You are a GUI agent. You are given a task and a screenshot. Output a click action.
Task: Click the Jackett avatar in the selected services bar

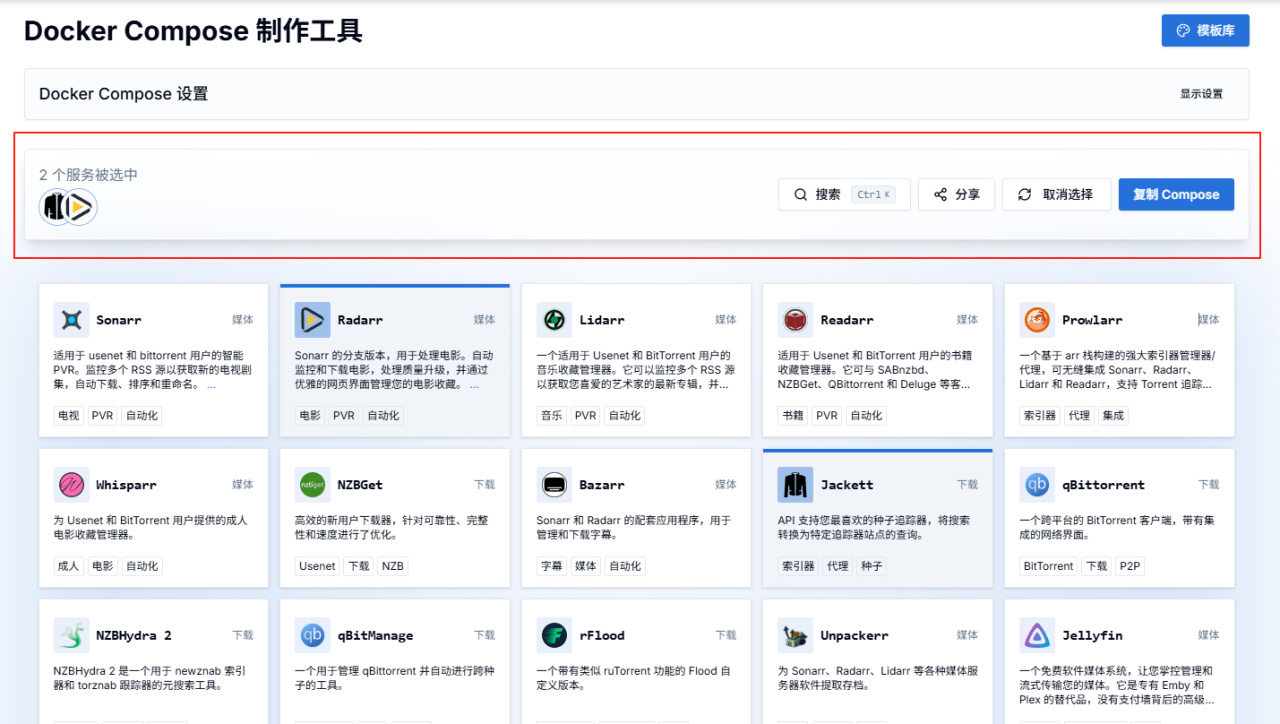pyautogui.click(x=54, y=207)
